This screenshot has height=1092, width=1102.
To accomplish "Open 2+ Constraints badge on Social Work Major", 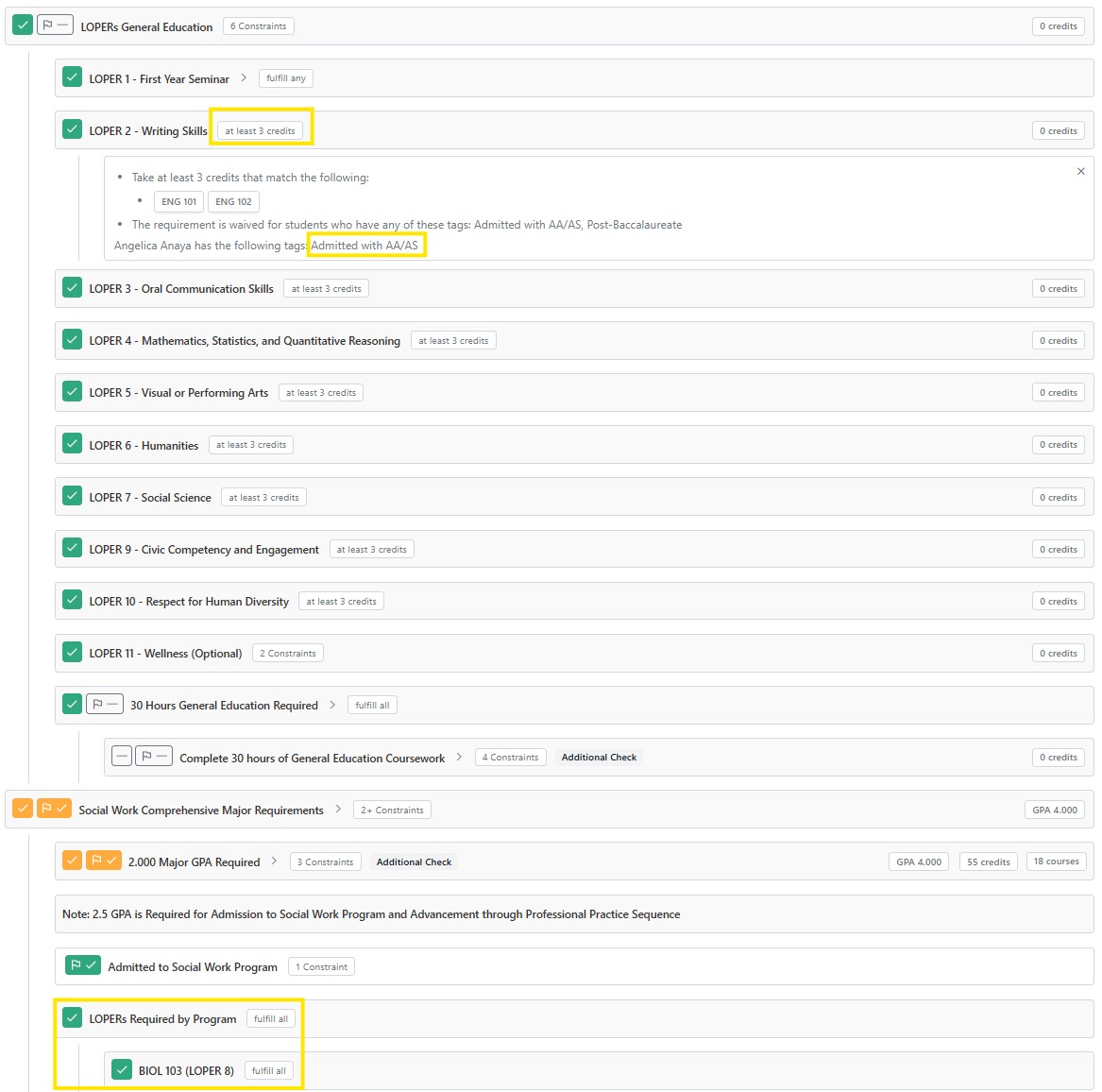I will click(392, 810).
